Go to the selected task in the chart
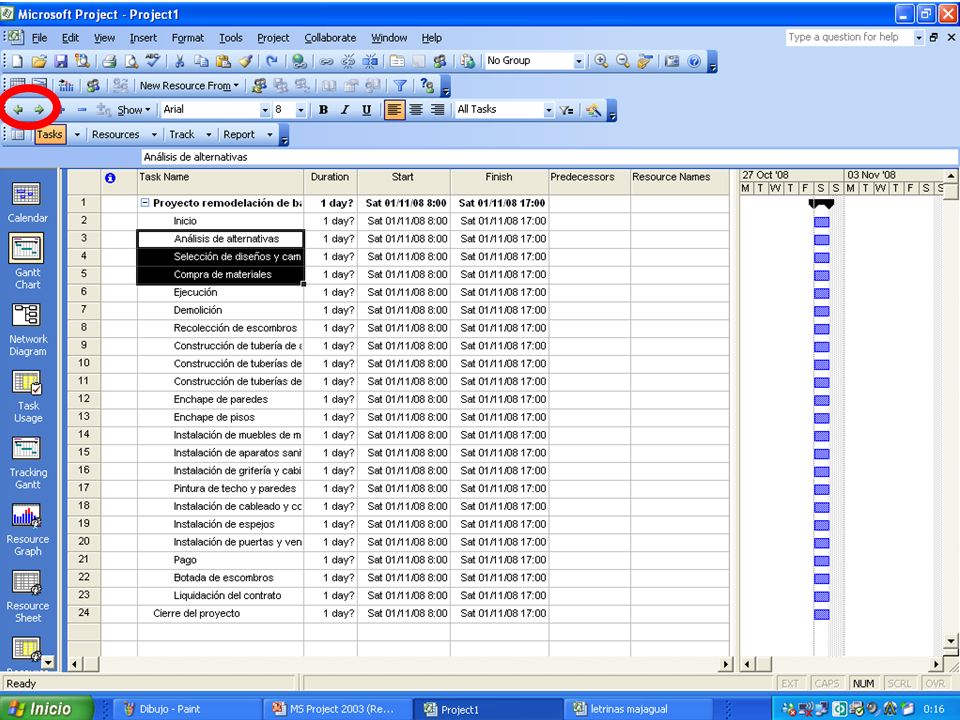 tap(644, 61)
